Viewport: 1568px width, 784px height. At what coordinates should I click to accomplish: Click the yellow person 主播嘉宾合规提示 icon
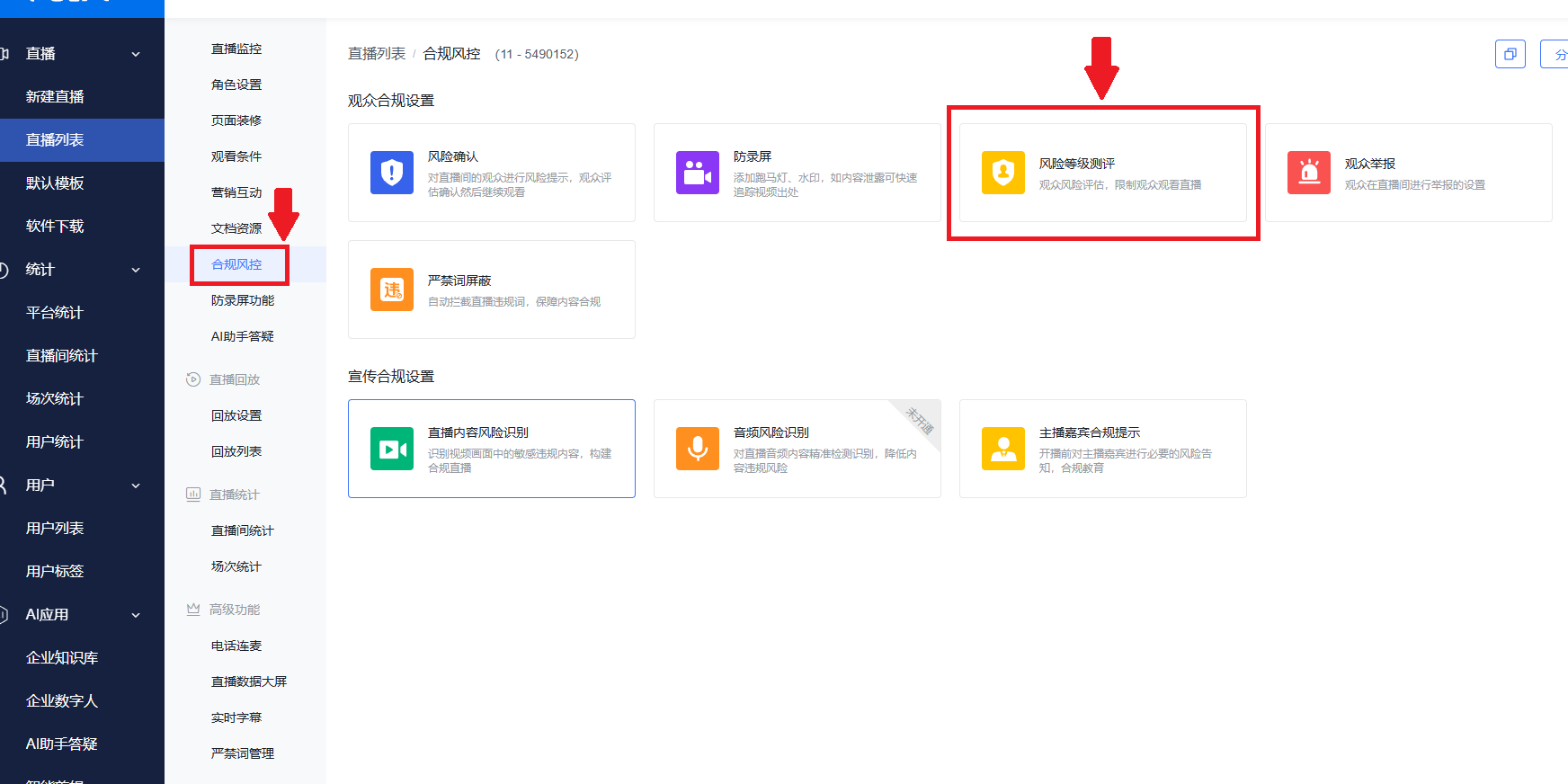[1003, 449]
